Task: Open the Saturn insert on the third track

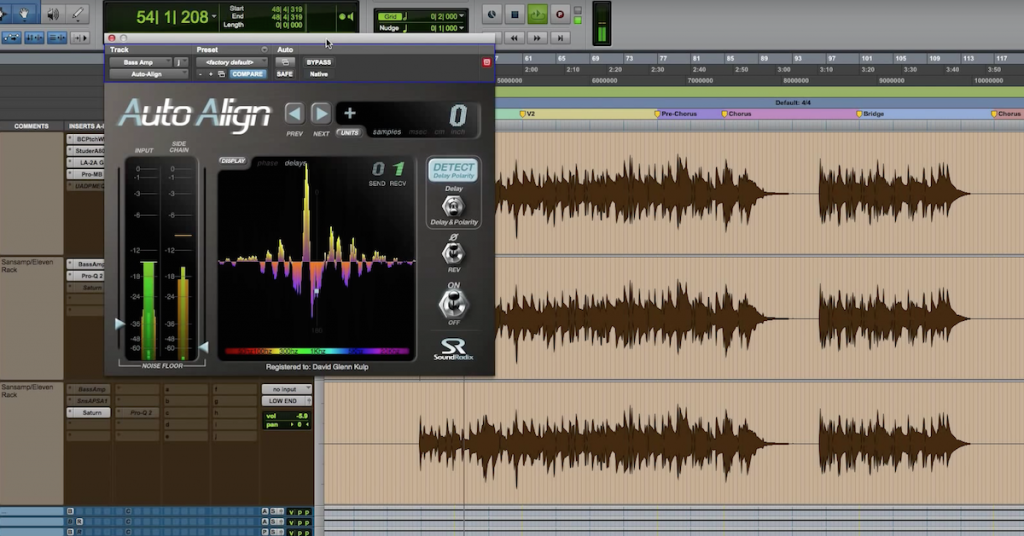Action: coord(88,413)
